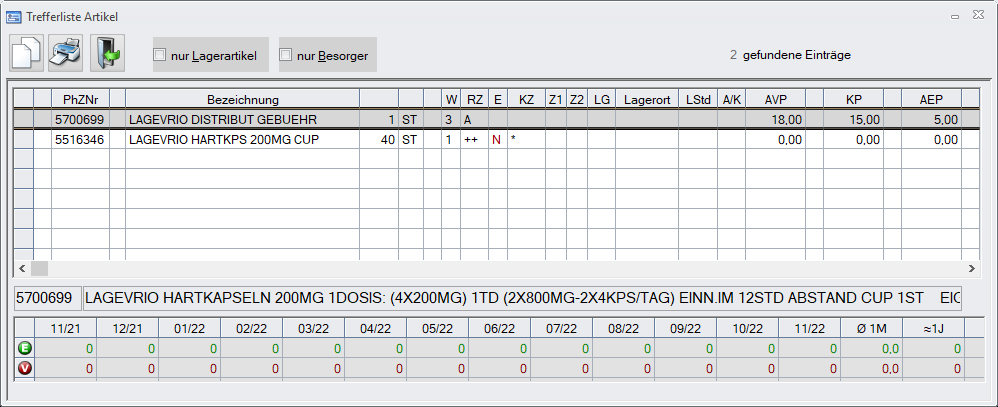Click the red V row icon
This screenshot has height=407, width=998.
pyautogui.click(x=25, y=368)
